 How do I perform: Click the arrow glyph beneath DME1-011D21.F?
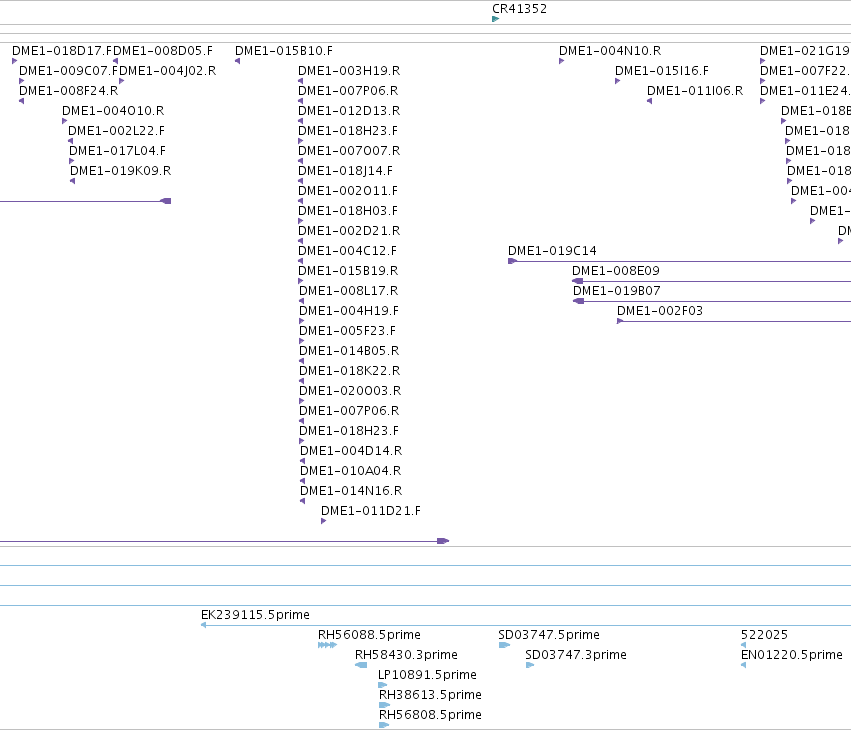pos(323,522)
